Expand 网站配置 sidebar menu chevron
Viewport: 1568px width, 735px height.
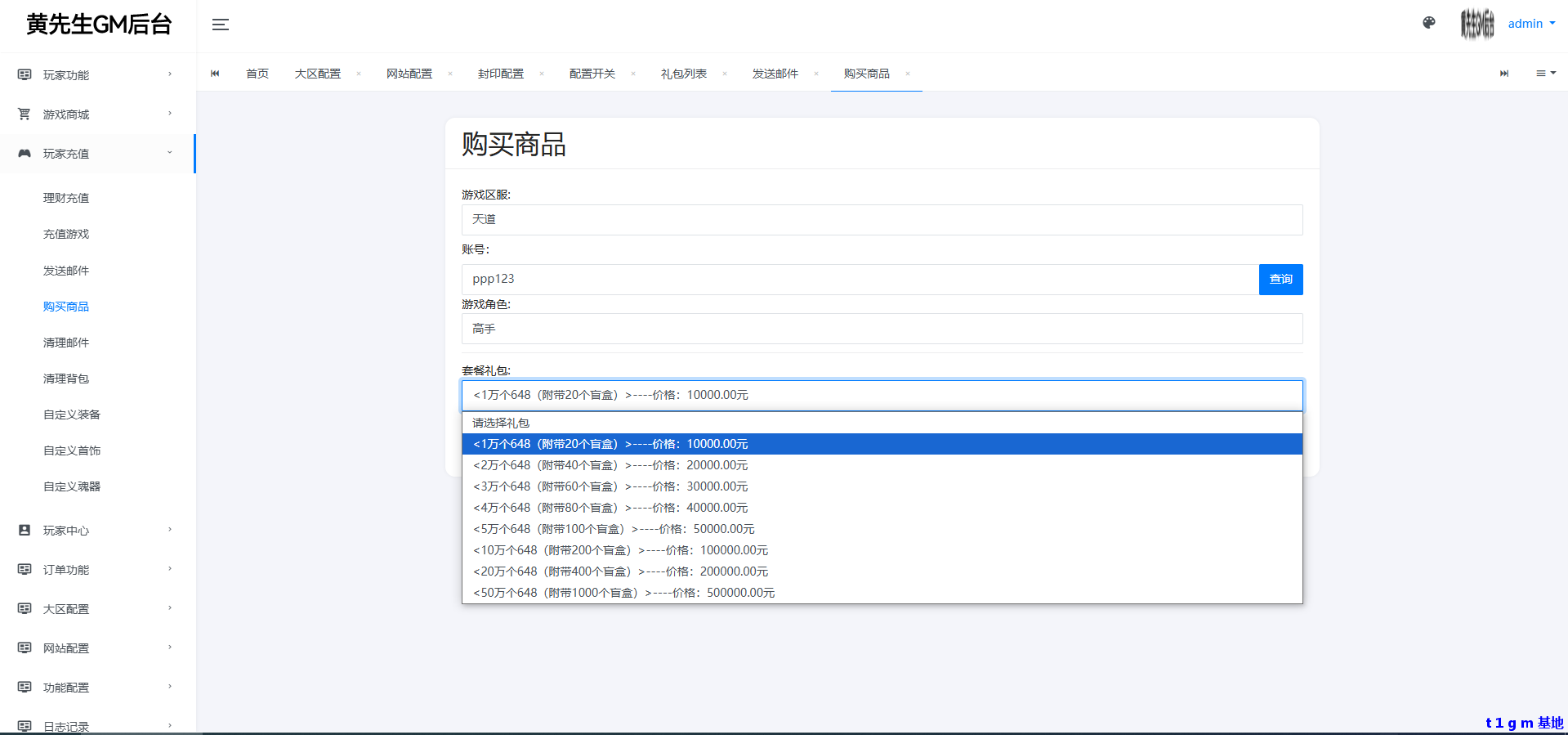tap(170, 648)
